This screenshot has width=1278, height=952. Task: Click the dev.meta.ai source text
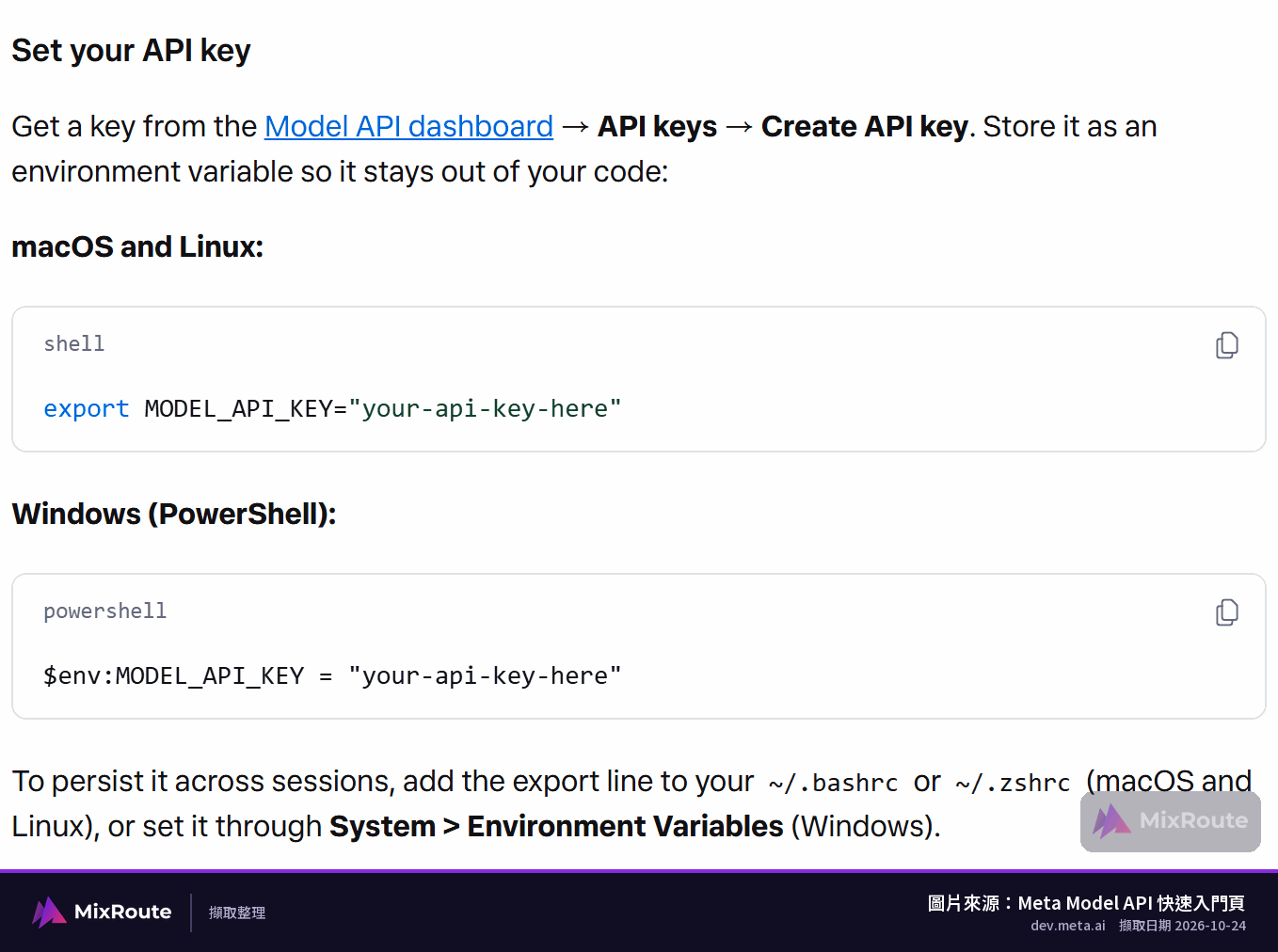pos(1068,926)
